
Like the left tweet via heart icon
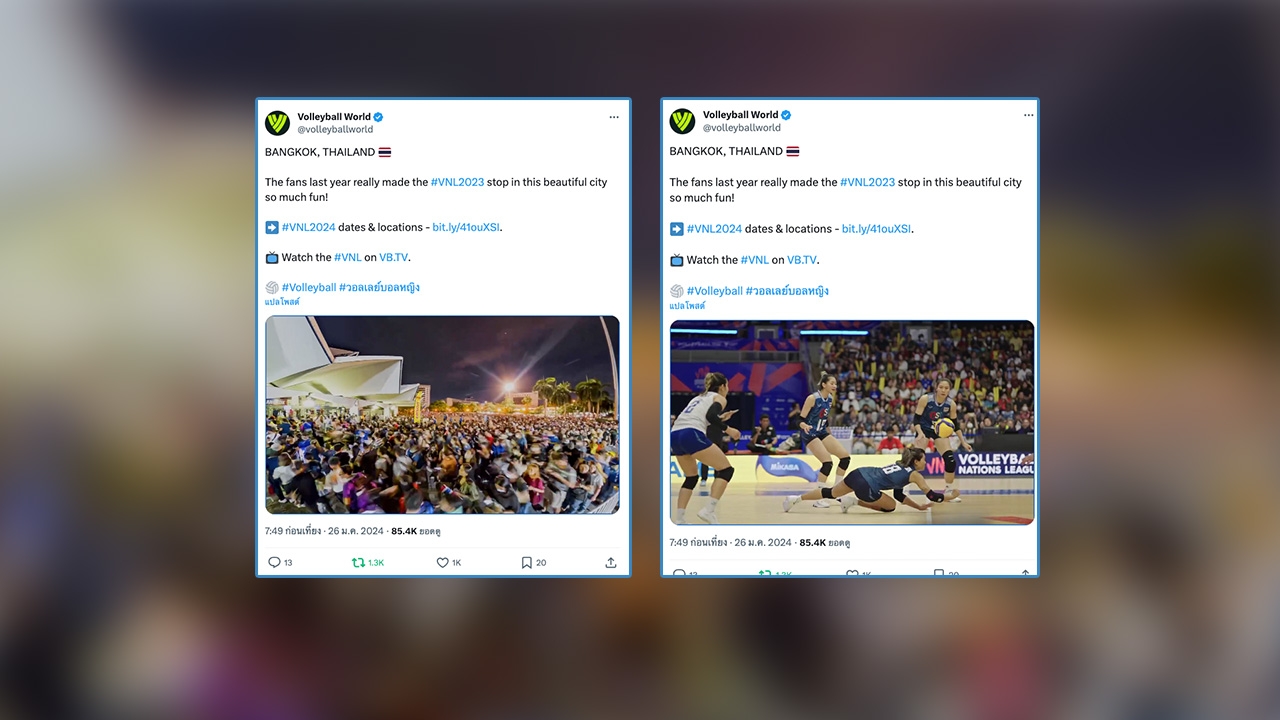click(x=442, y=563)
